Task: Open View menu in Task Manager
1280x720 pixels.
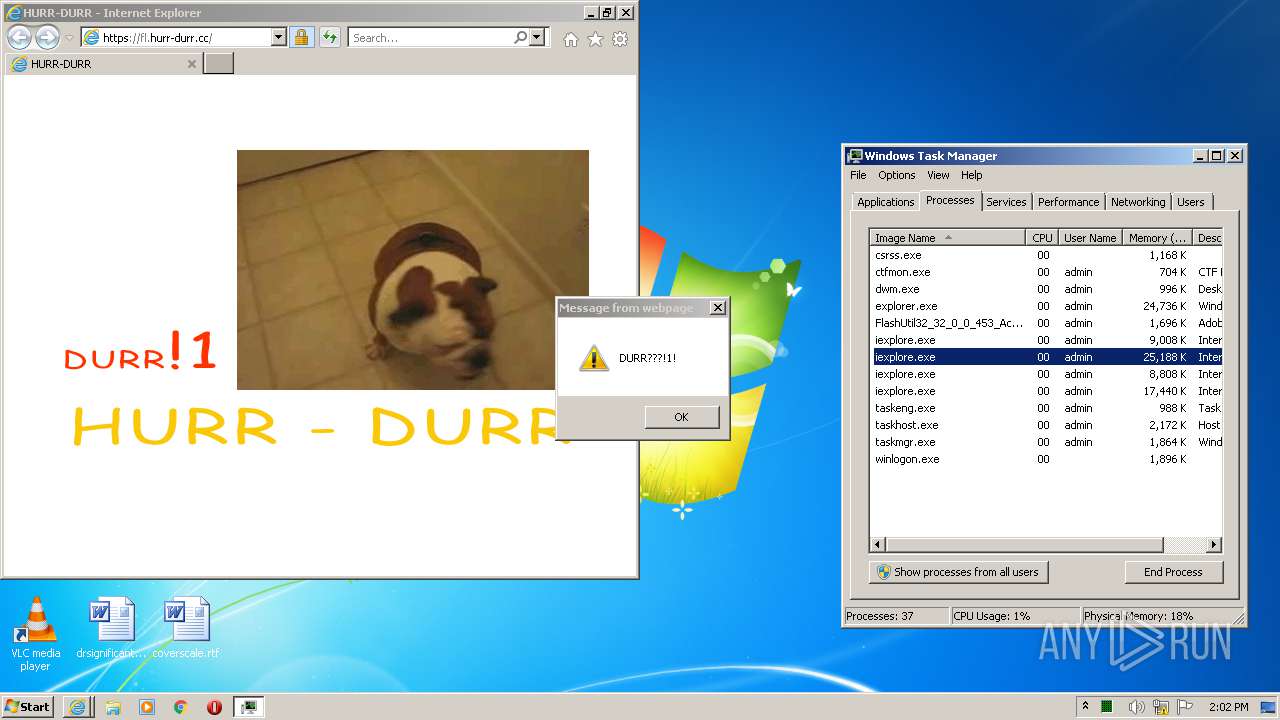Action: (938, 175)
